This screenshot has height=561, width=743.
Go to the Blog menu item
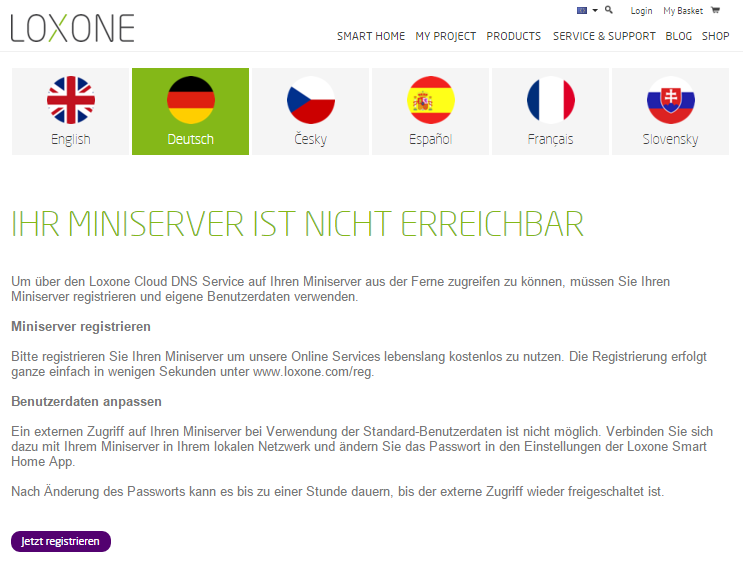pos(679,36)
